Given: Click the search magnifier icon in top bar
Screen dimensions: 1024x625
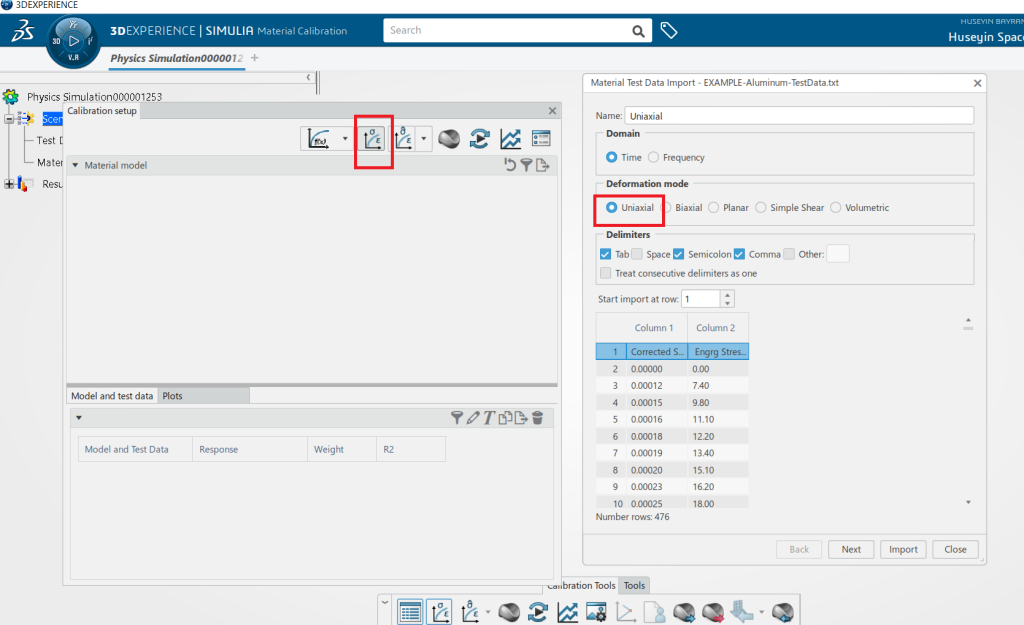Looking at the screenshot, I should tap(638, 31).
